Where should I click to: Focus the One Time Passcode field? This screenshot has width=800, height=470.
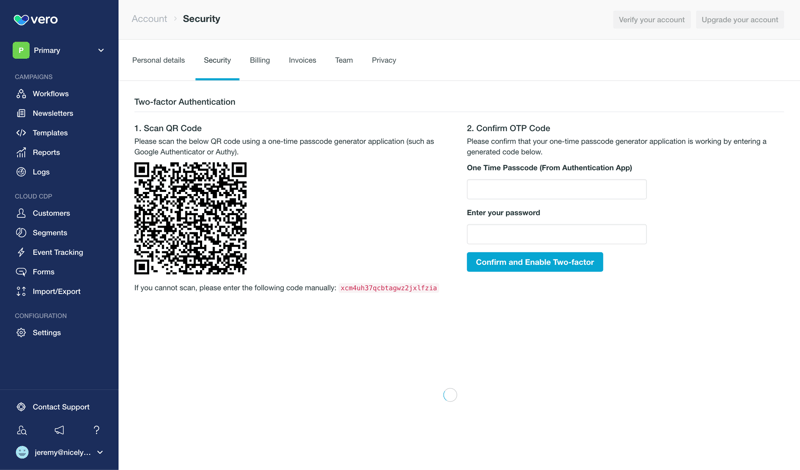pyautogui.click(x=556, y=189)
